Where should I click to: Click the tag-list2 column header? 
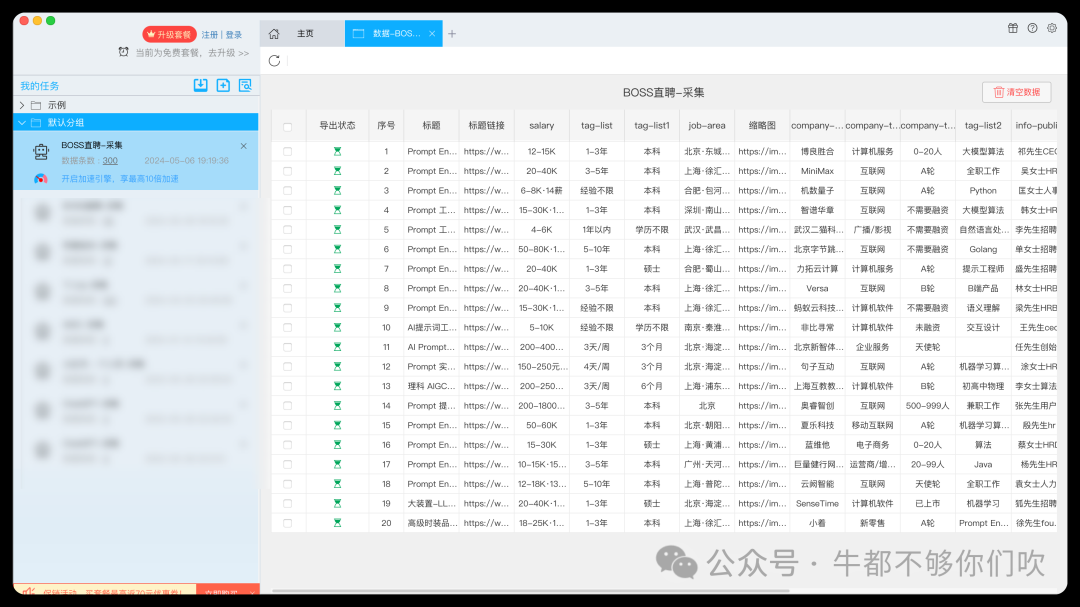point(983,125)
